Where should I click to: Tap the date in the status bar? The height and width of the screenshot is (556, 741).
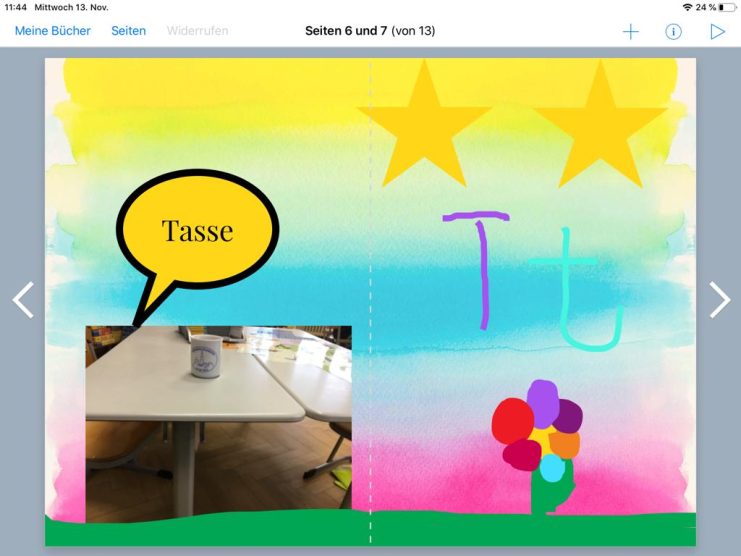71,7
